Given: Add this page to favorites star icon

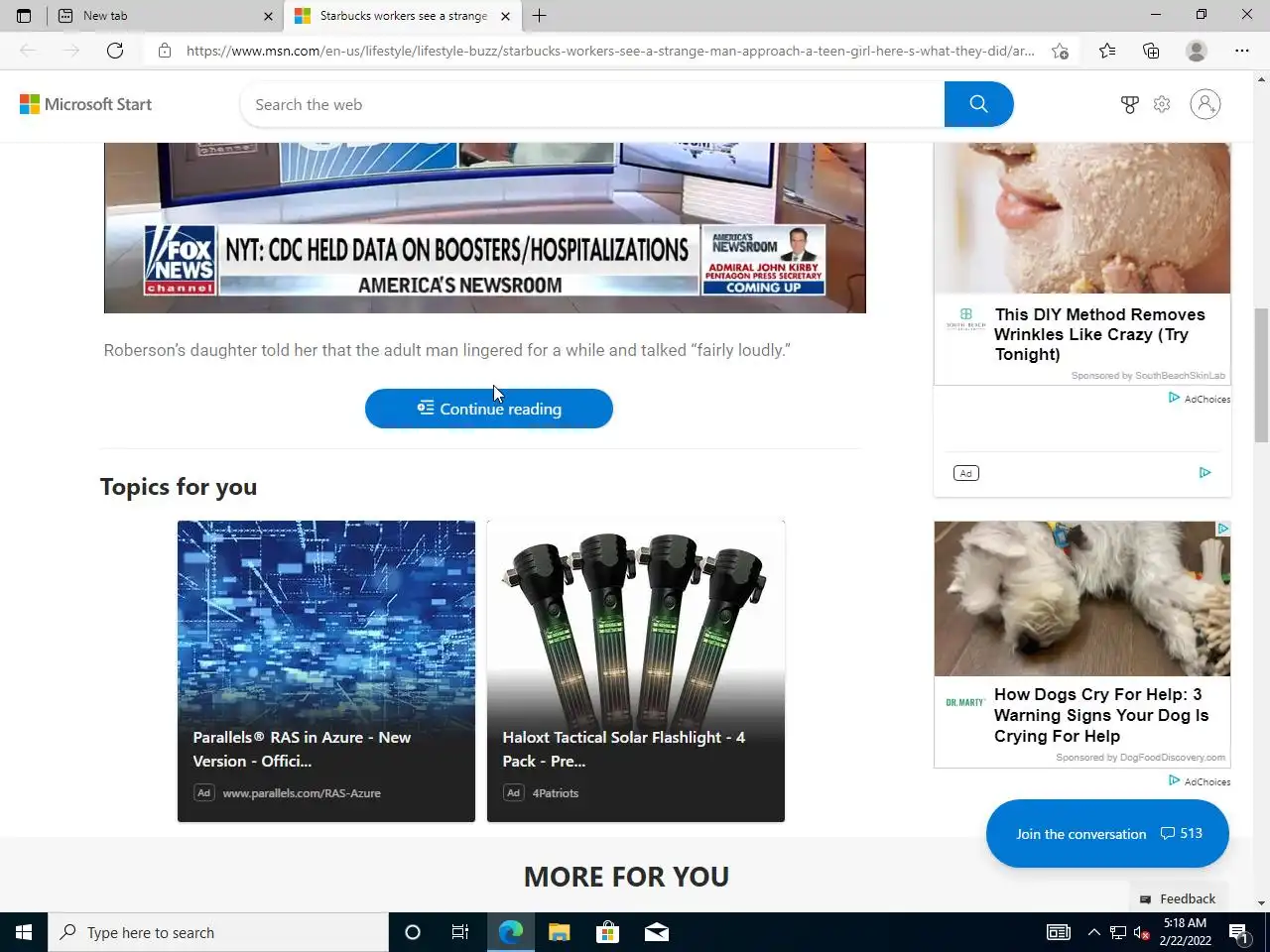Looking at the screenshot, I should tap(1060, 51).
